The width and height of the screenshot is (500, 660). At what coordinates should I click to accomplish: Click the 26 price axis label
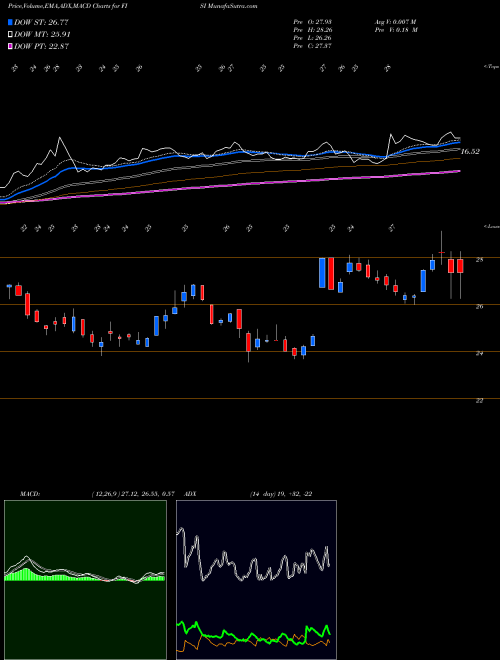point(479,307)
